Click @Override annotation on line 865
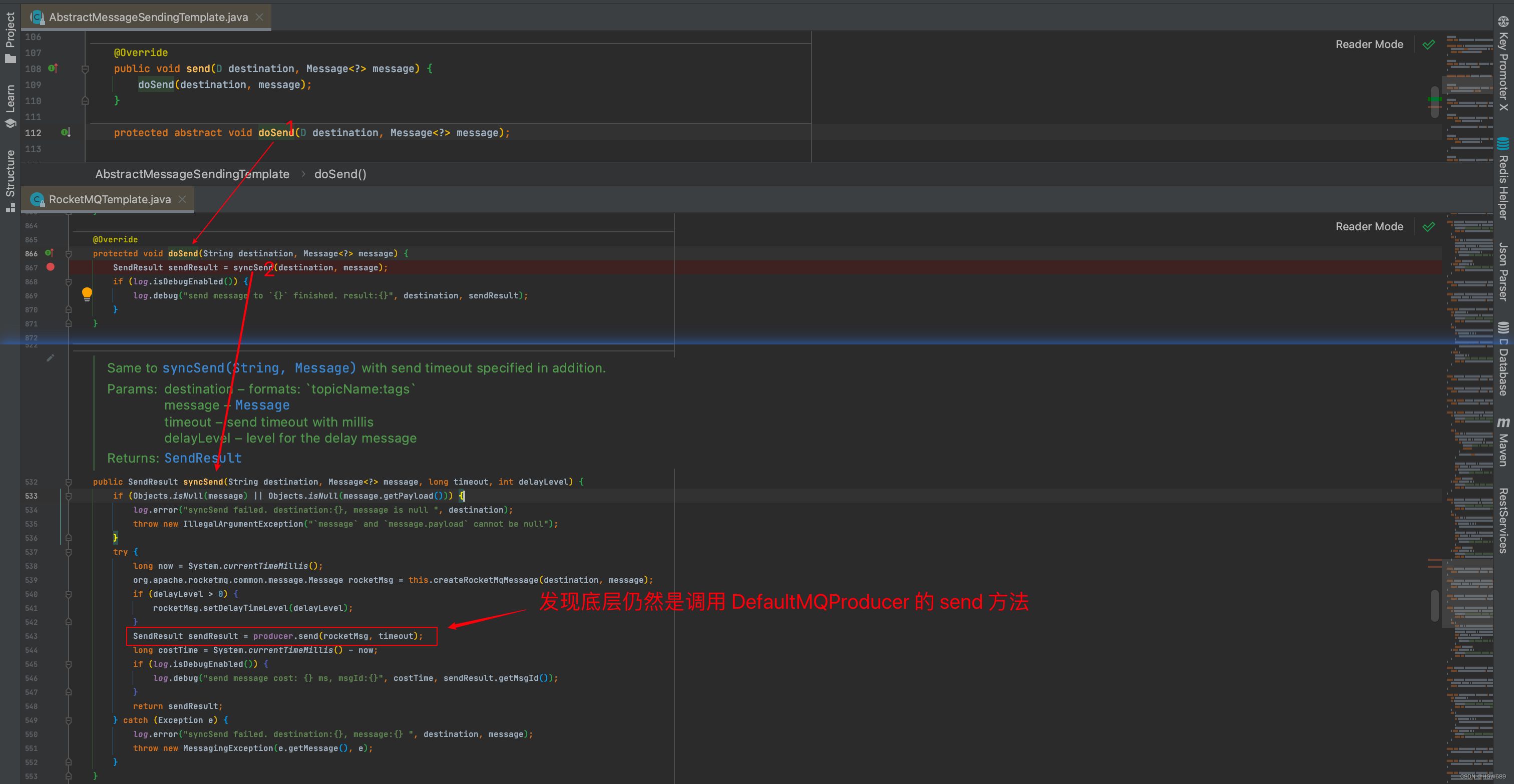The height and width of the screenshot is (784, 1514). point(115,240)
